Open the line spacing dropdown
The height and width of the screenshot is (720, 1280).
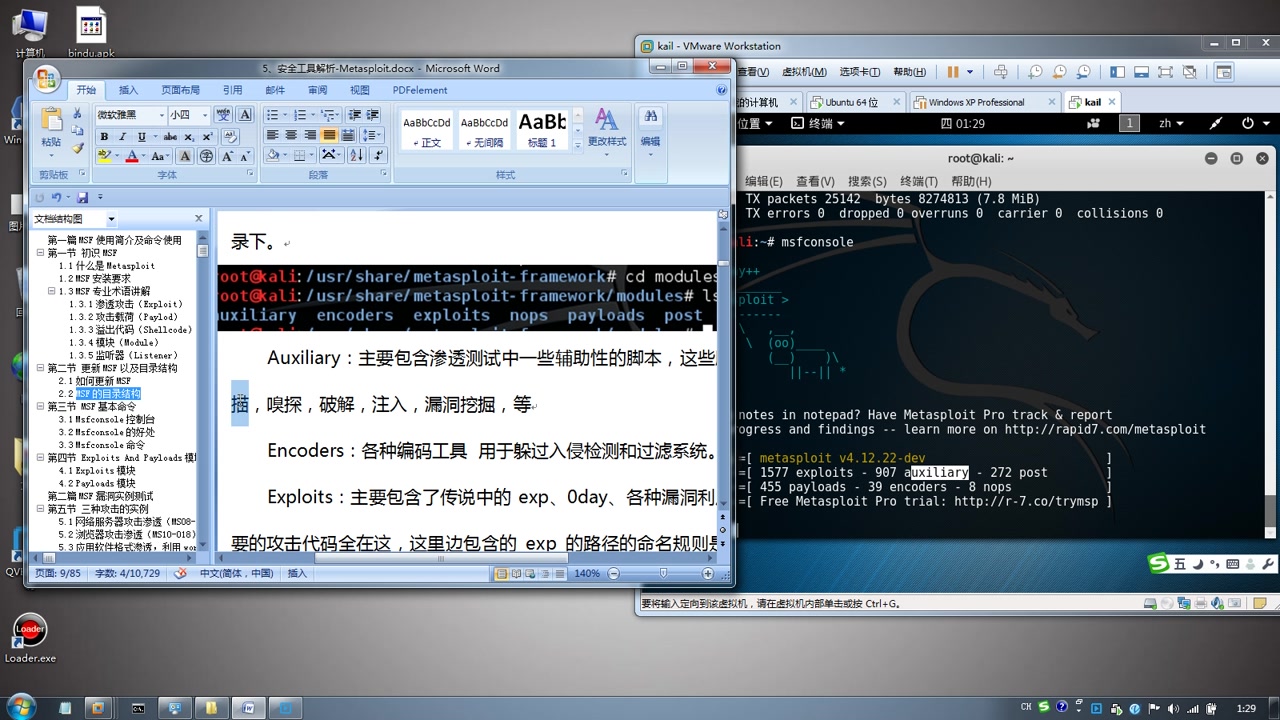click(371, 135)
